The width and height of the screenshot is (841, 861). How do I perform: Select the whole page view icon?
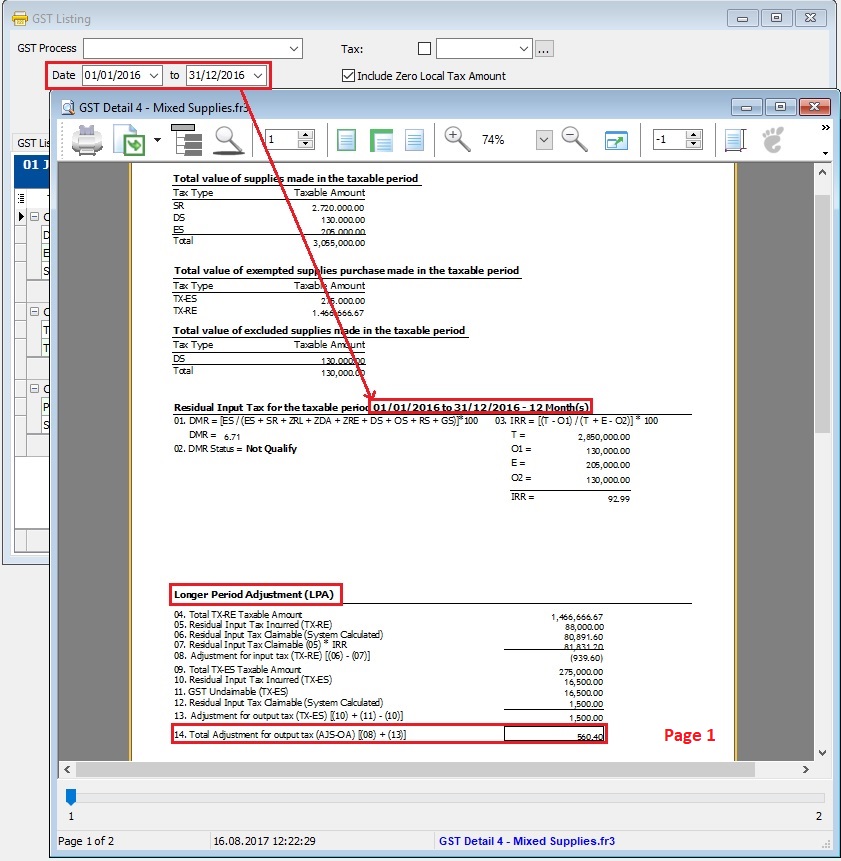347,140
